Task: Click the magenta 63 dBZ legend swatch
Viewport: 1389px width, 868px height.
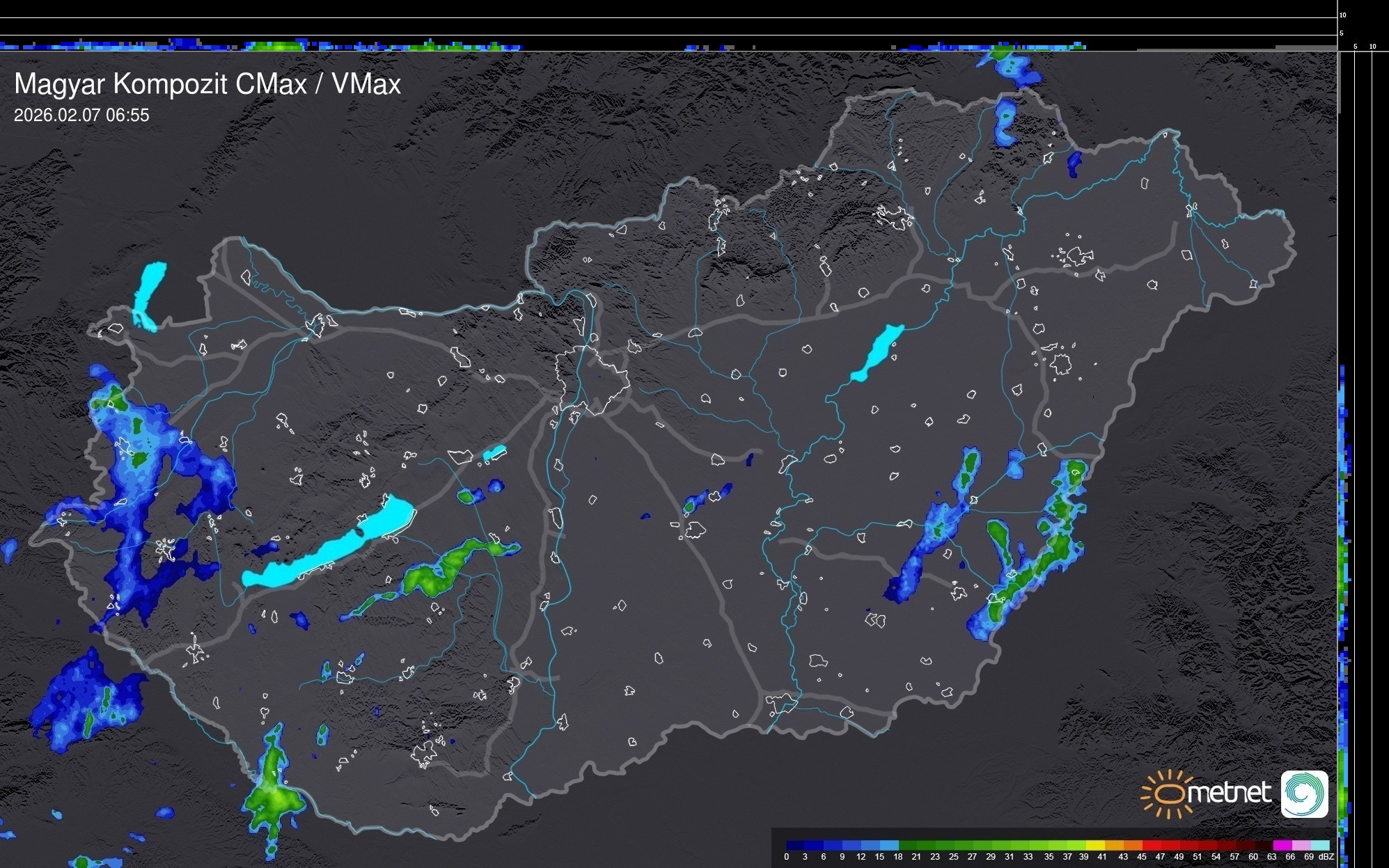Action: tap(1281, 845)
